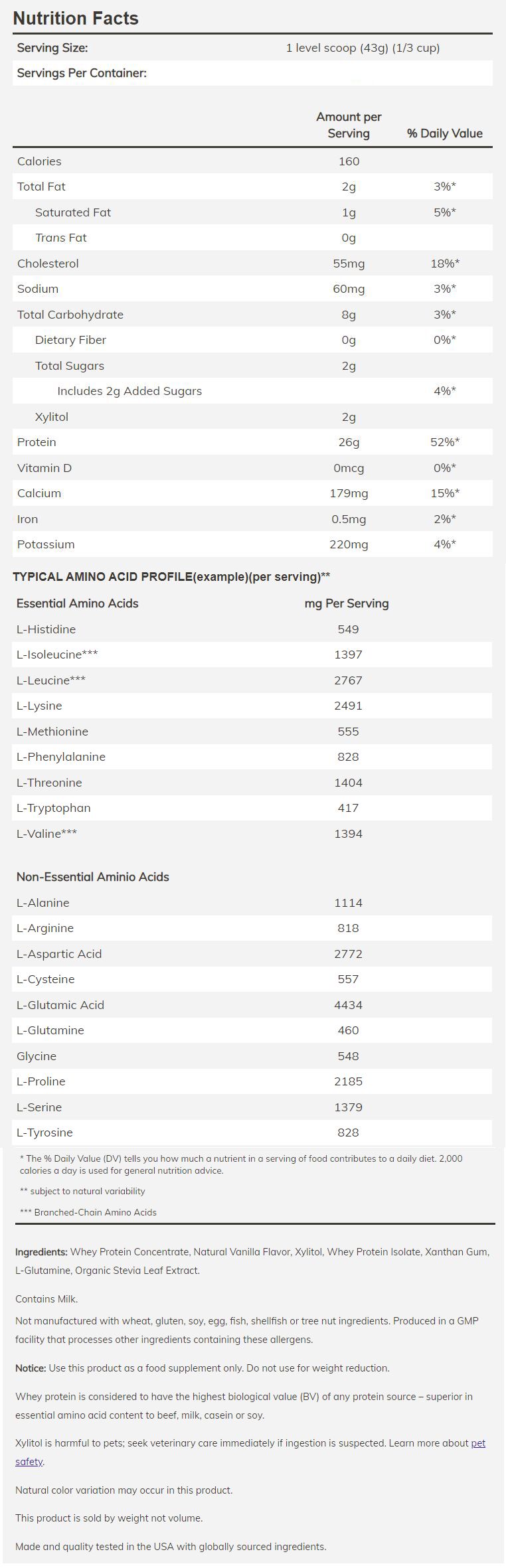Click the Amount per Serving column header
The height and width of the screenshot is (1568, 506).
tap(349, 125)
